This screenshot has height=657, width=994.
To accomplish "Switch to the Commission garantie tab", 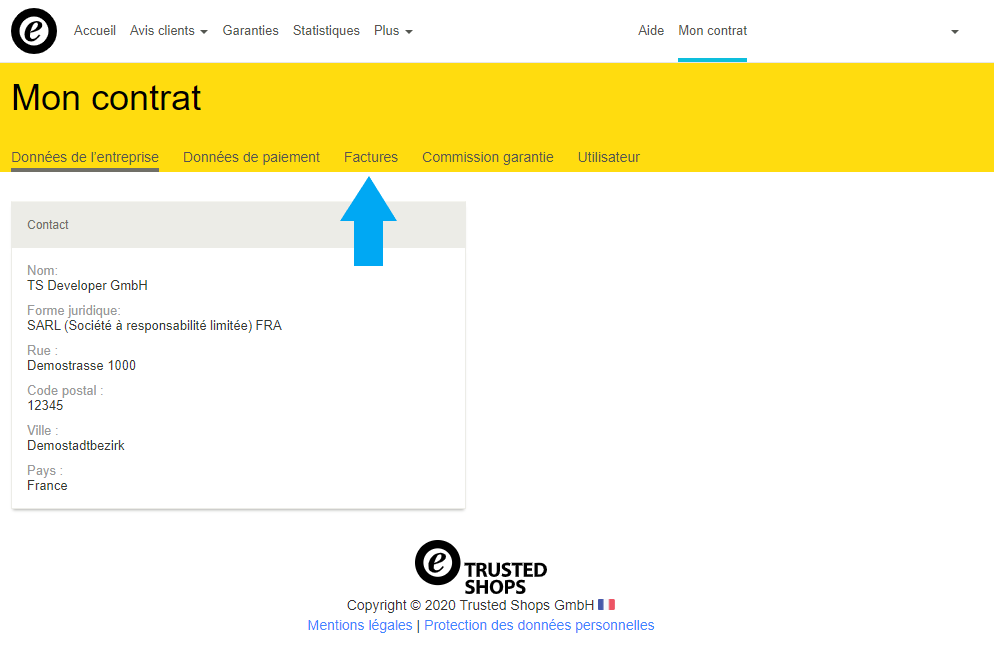I will 487,157.
